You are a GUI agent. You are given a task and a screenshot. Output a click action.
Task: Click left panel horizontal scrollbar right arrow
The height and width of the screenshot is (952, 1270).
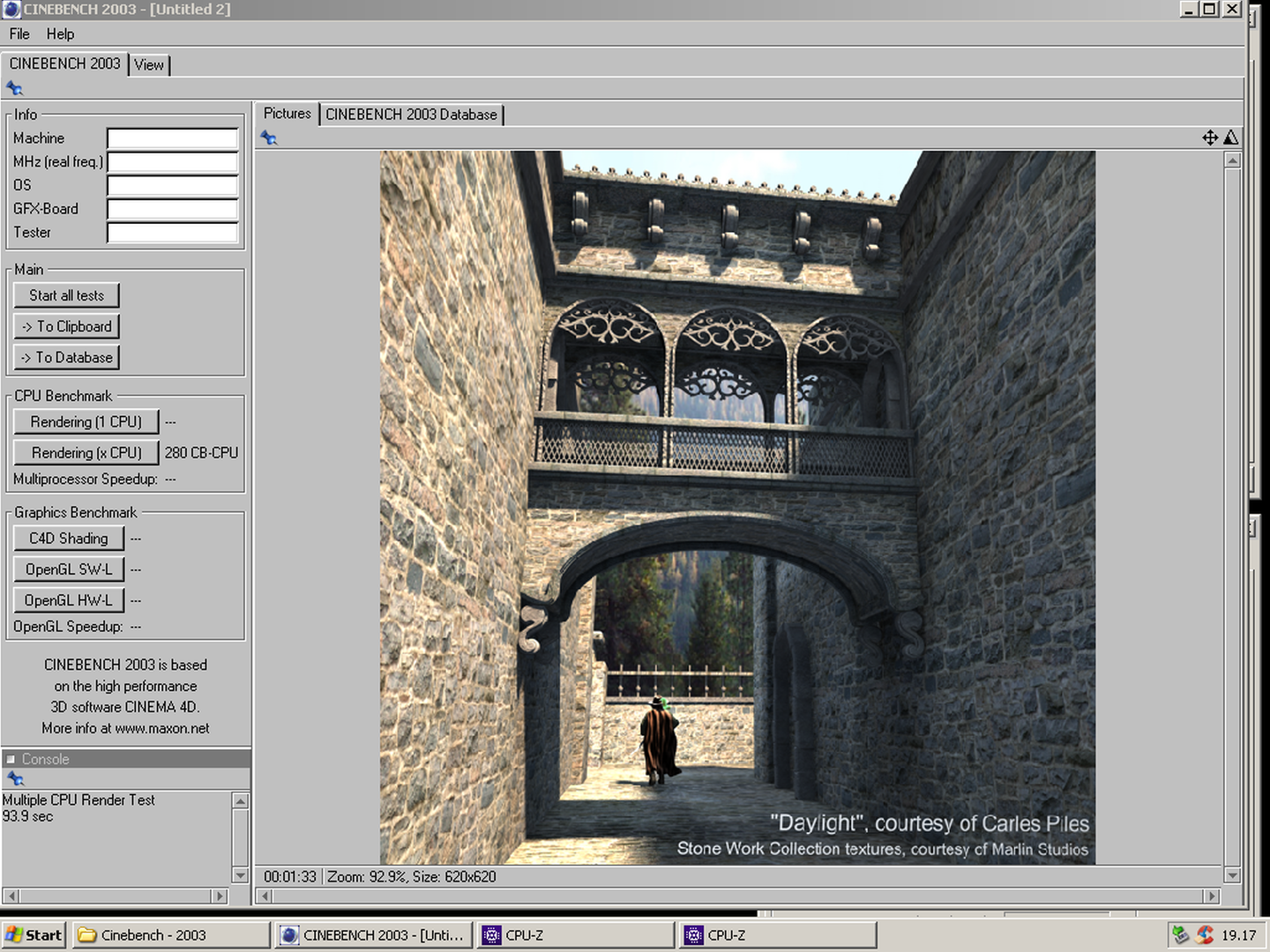(220, 896)
